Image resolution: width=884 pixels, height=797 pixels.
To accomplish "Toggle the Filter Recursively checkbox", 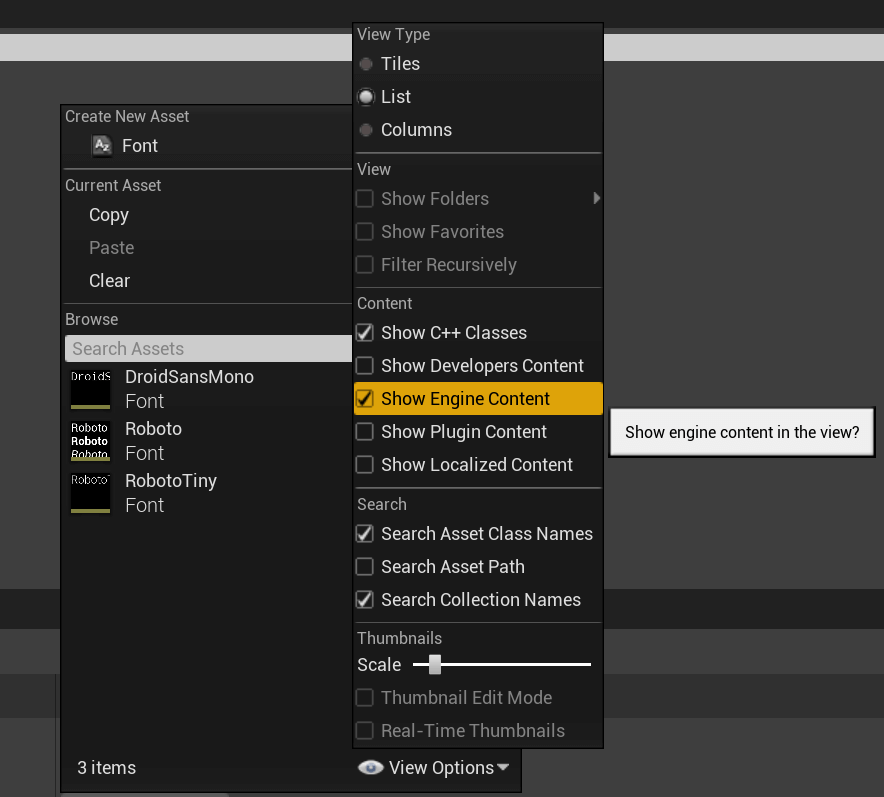I will point(365,264).
